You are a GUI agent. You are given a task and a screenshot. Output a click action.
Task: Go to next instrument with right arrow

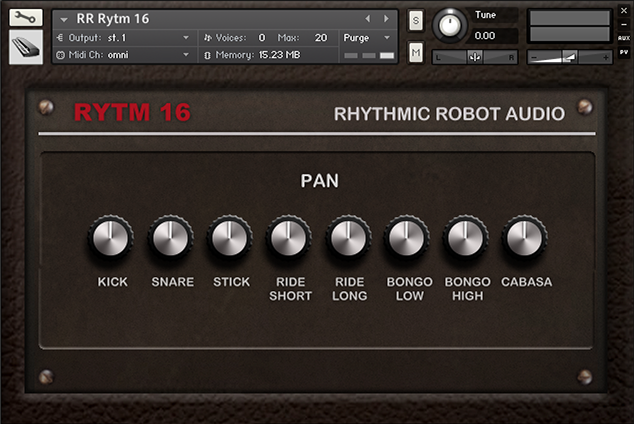click(386, 19)
